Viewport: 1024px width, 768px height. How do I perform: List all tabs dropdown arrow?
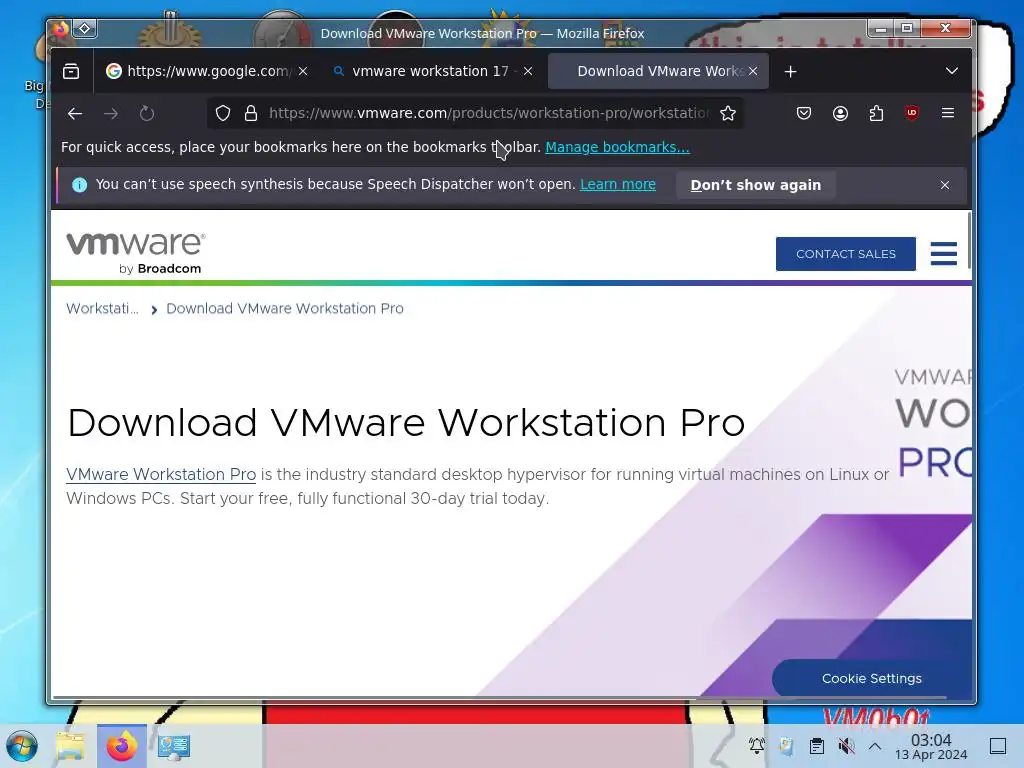coord(952,71)
